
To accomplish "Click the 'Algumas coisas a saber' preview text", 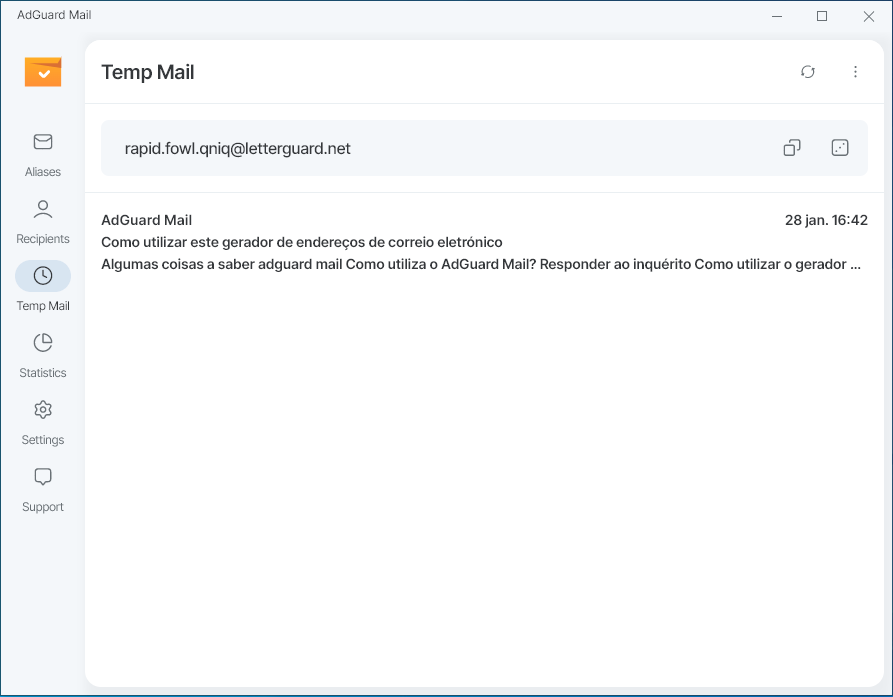I will click(x=480, y=264).
